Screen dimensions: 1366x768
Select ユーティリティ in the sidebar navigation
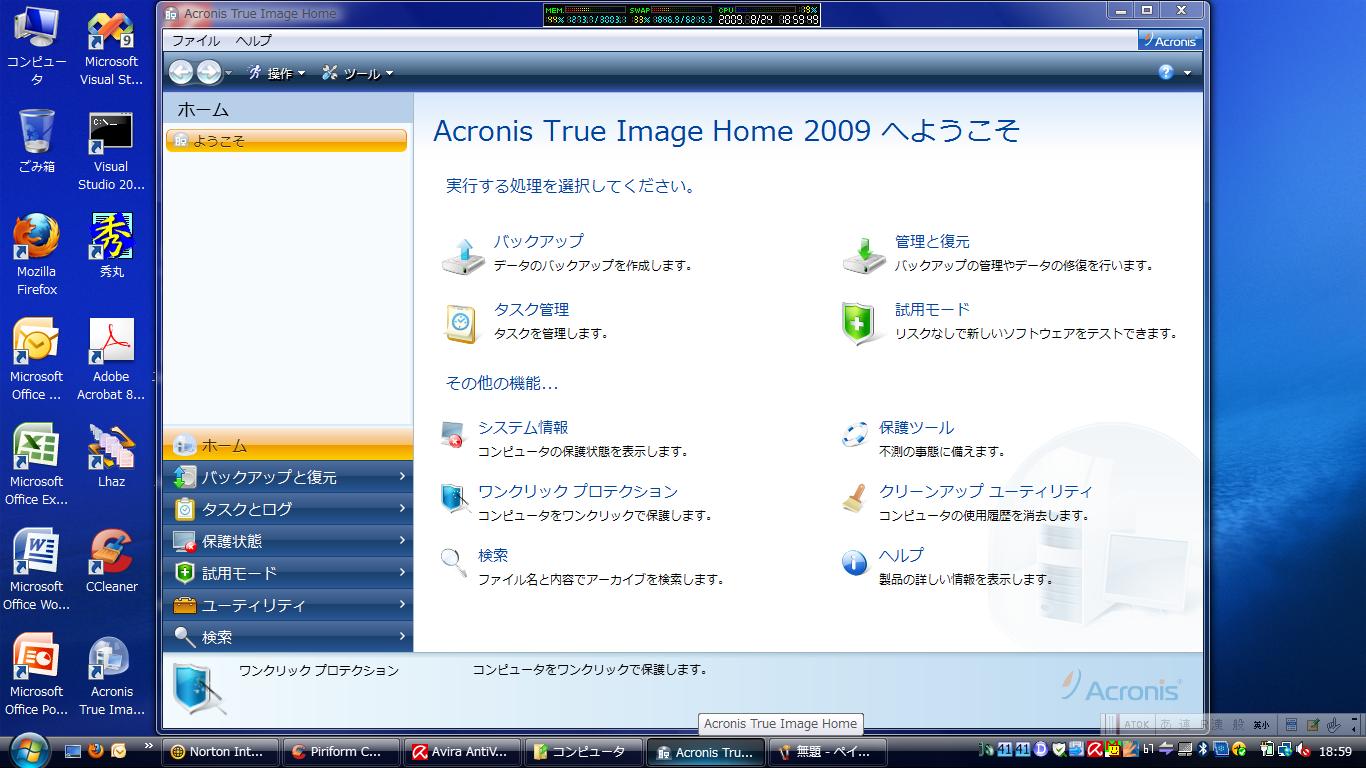coord(288,605)
